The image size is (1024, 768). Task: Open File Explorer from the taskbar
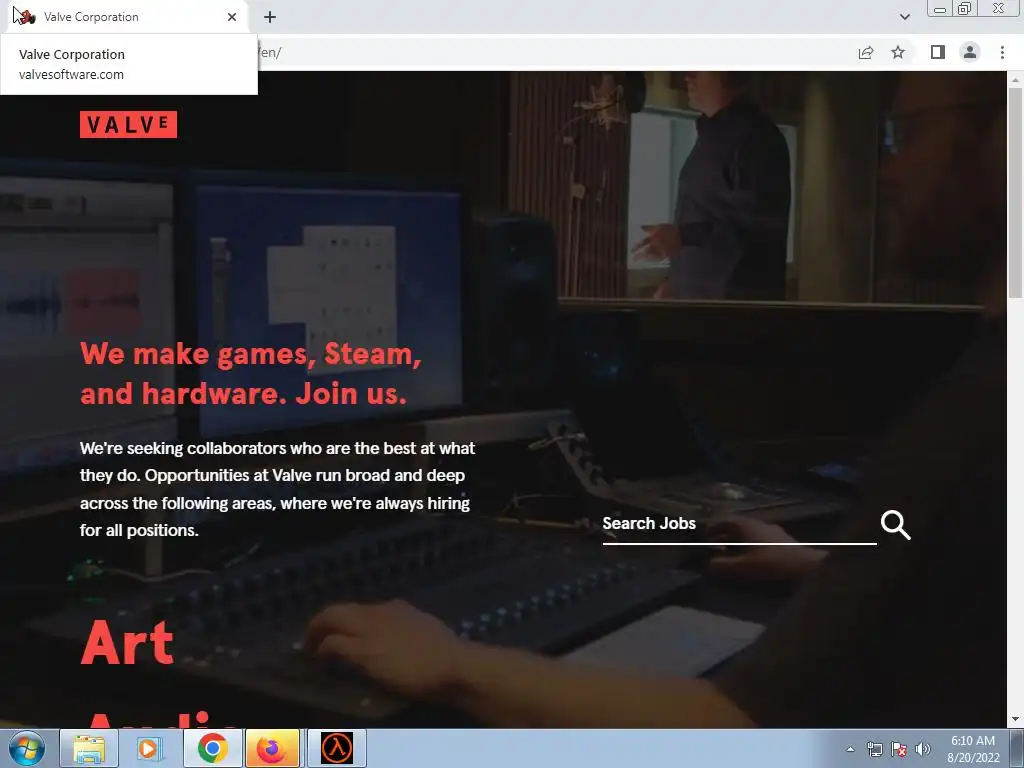point(89,748)
